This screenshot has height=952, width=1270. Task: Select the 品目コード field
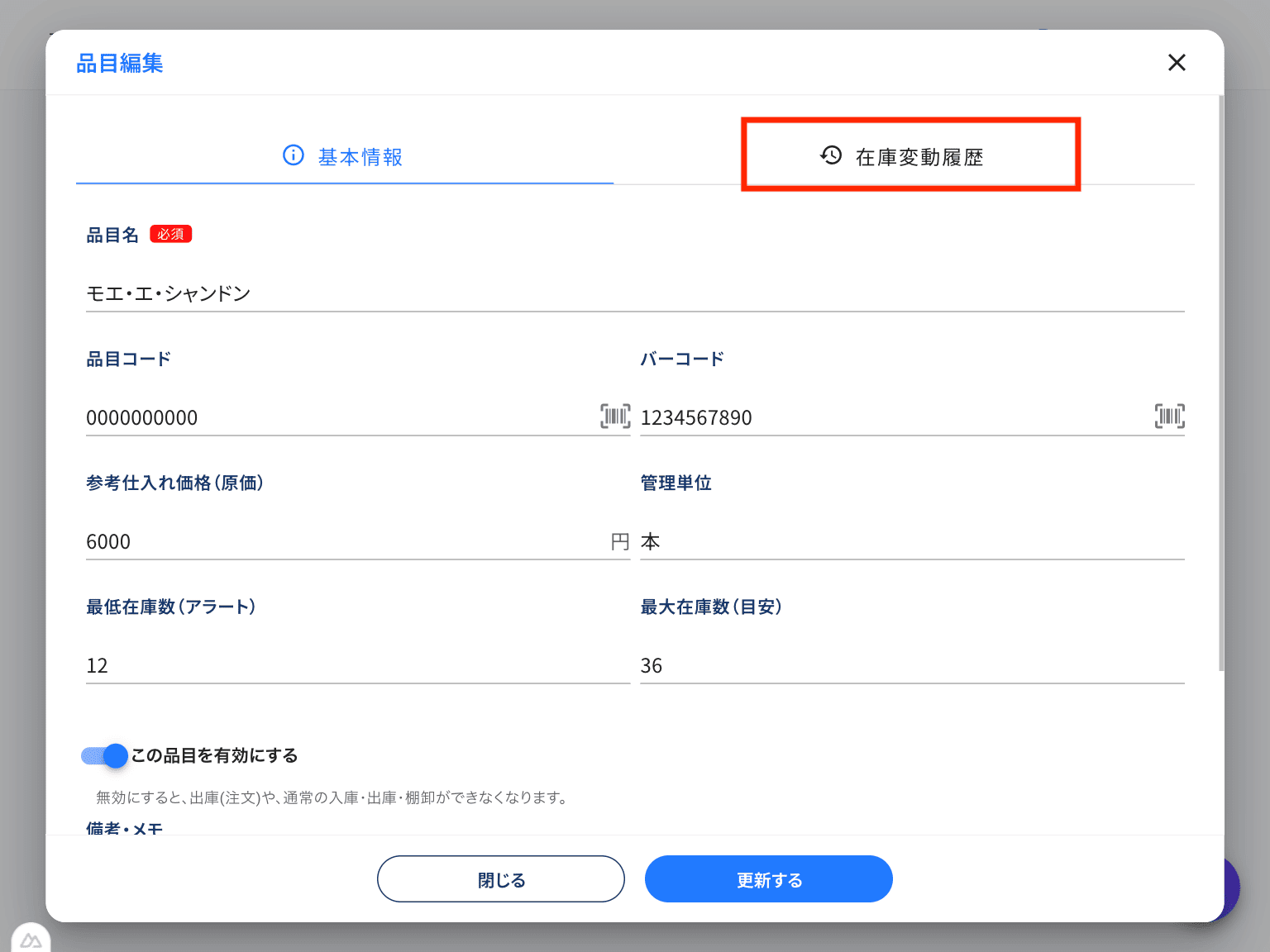[x=331, y=417]
